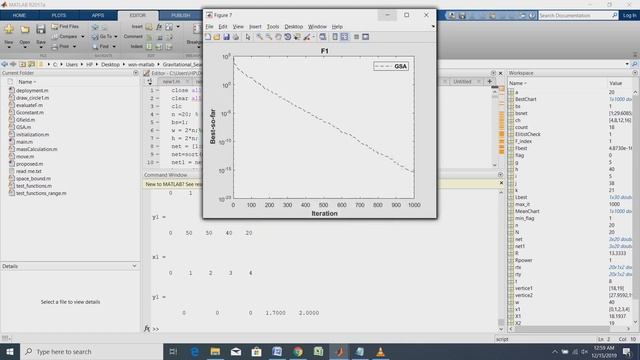Screen dimensions: 640x360
Task: Select the GSA.m file in Current Folder
Action: click(x=24, y=127)
